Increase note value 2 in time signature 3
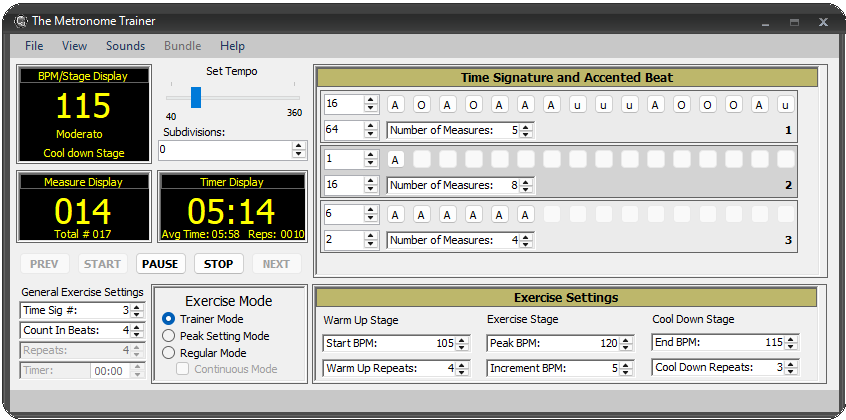The height and width of the screenshot is (420, 846). pos(370,235)
